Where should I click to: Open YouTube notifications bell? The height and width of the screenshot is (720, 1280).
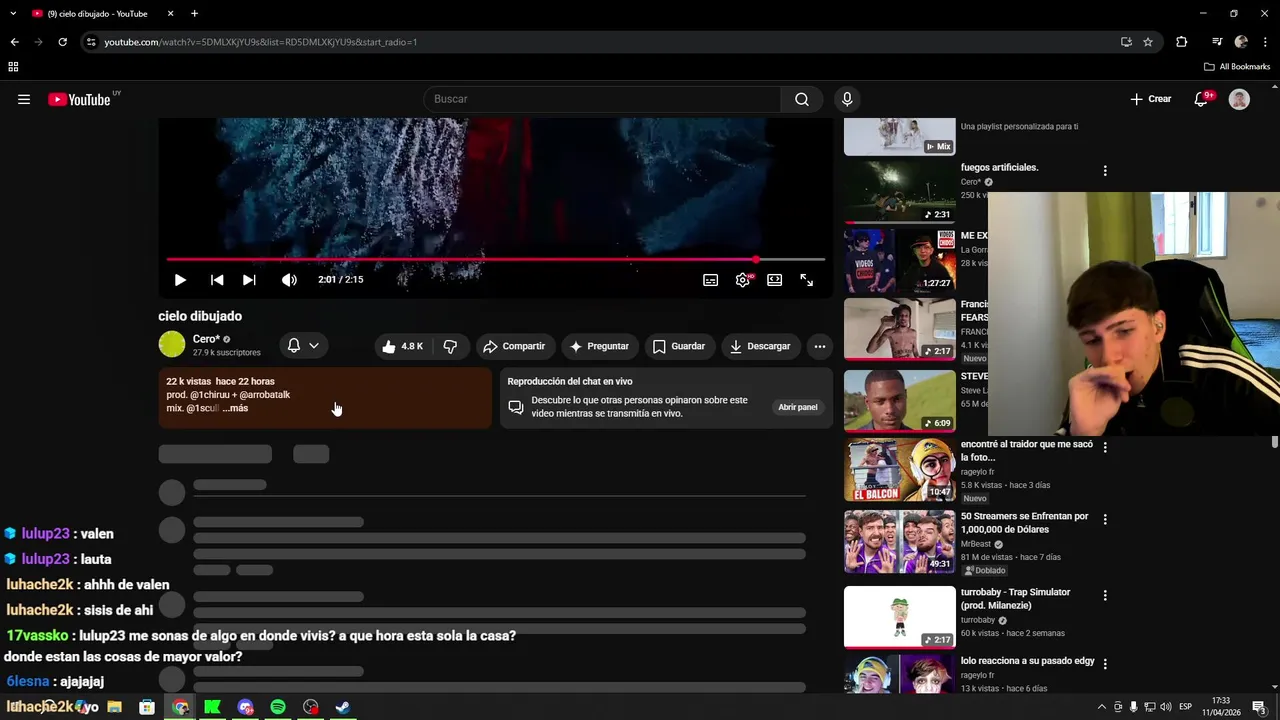click(x=1203, y=99)
